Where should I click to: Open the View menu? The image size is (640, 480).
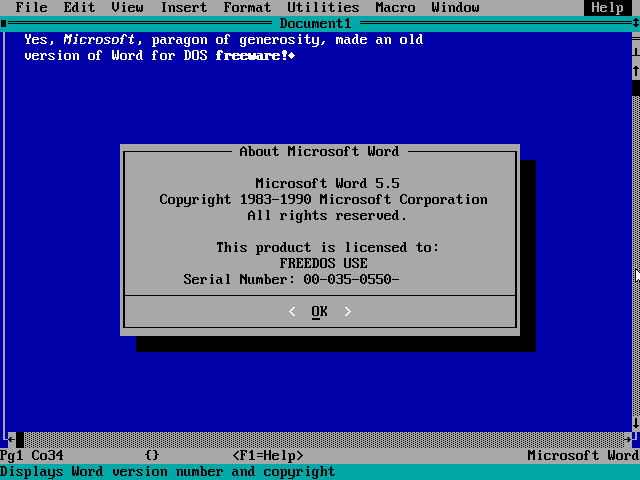click(127, 7)
